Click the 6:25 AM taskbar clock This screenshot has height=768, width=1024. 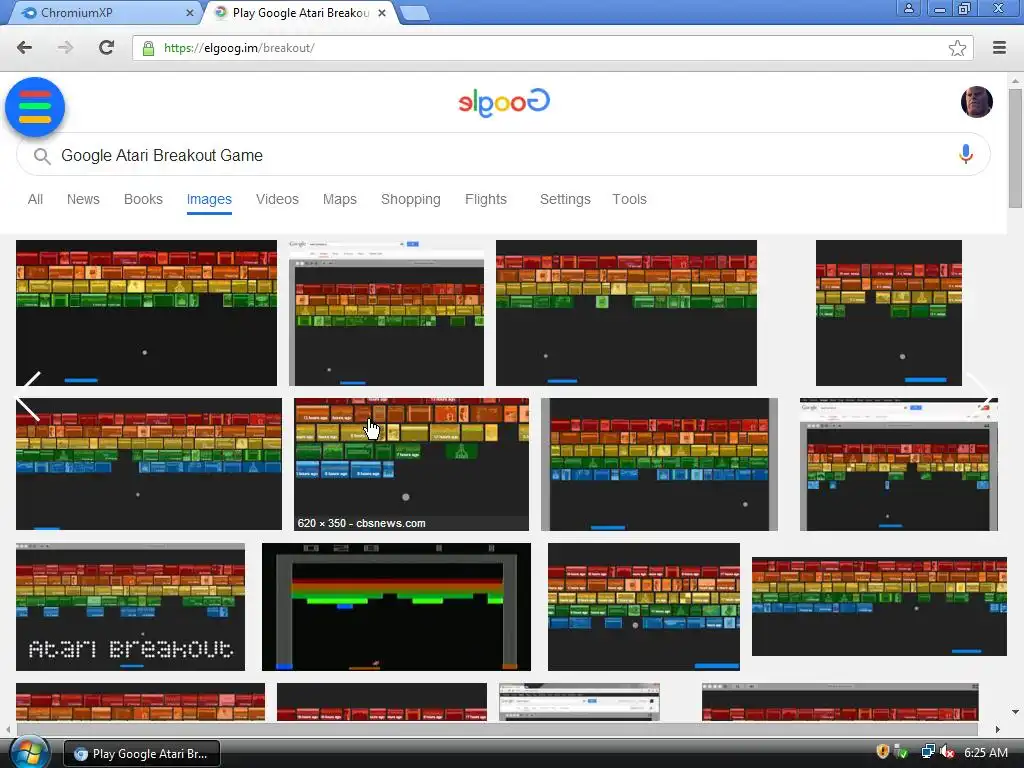[985, 752]
